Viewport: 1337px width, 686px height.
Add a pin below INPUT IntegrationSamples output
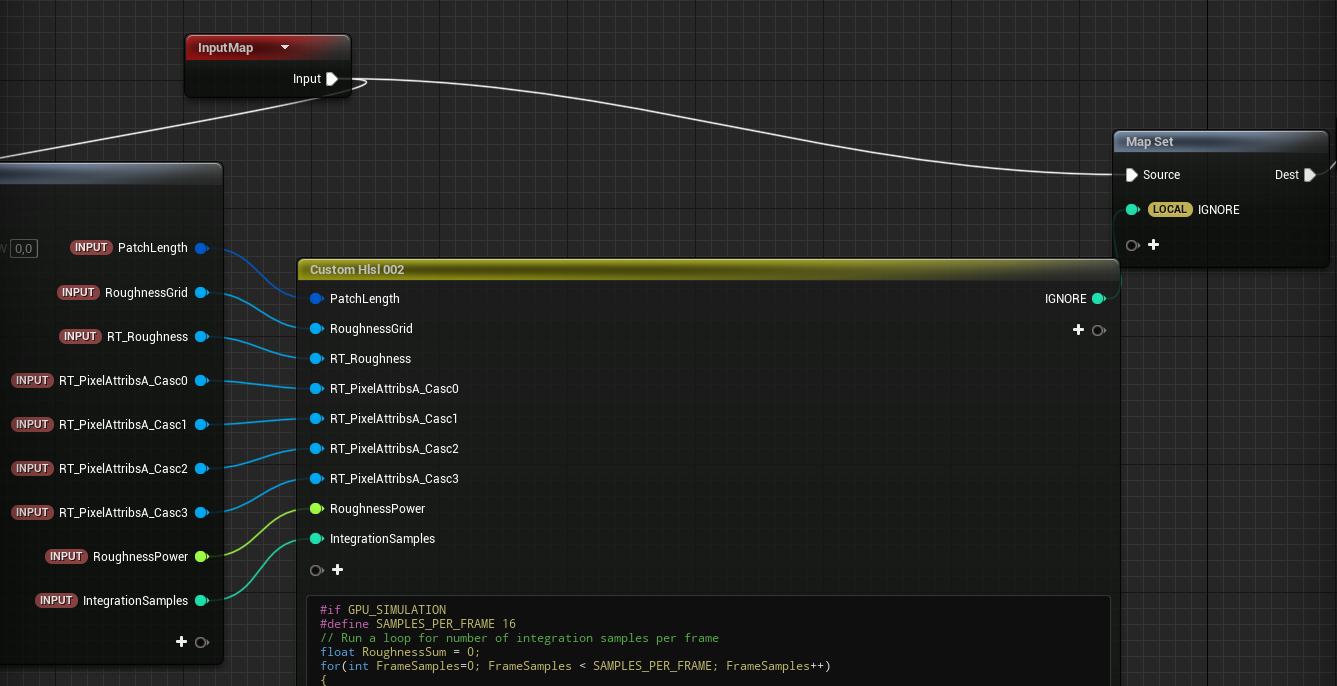pos(181,642)
